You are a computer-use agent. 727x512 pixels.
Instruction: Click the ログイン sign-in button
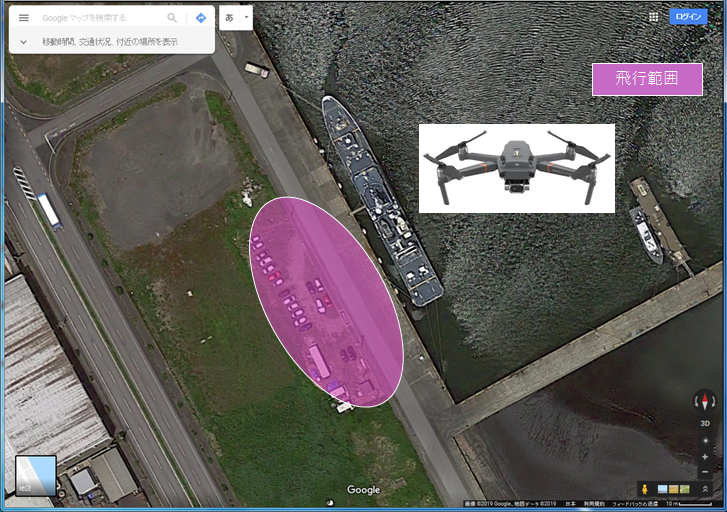[688, 17]
